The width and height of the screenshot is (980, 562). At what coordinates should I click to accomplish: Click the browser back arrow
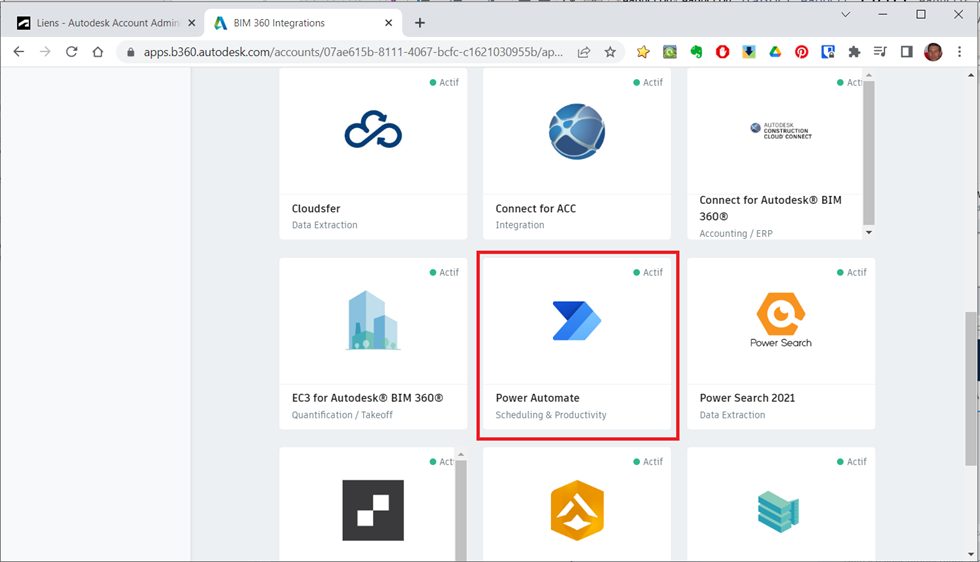(19, 52)
